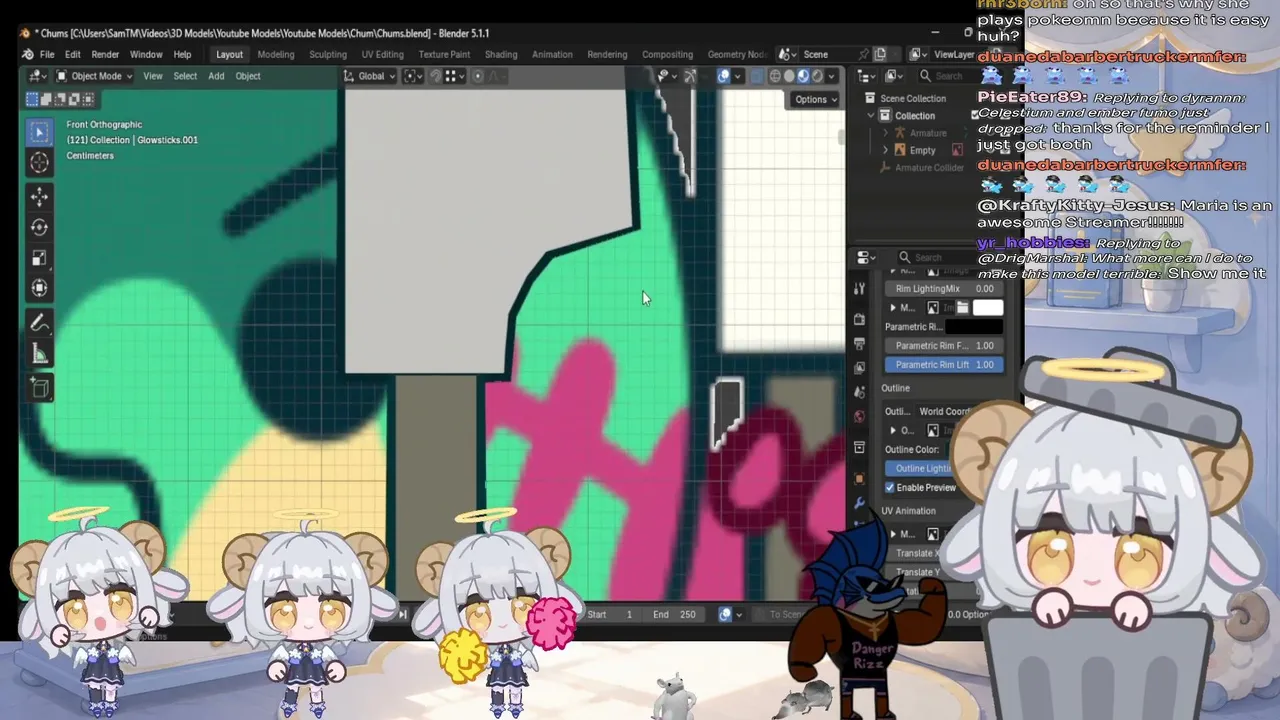Image resolution: width=1280 pixels, height=720 pixels.
Task: Select the Scale tool
Action: coord(39,258)
